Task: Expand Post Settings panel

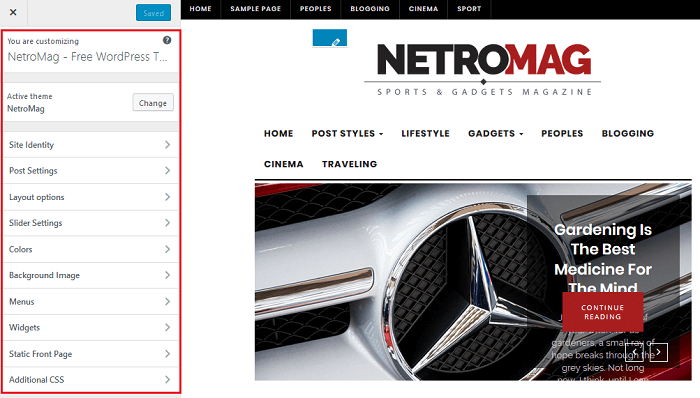Action: (x=91, y=170)
